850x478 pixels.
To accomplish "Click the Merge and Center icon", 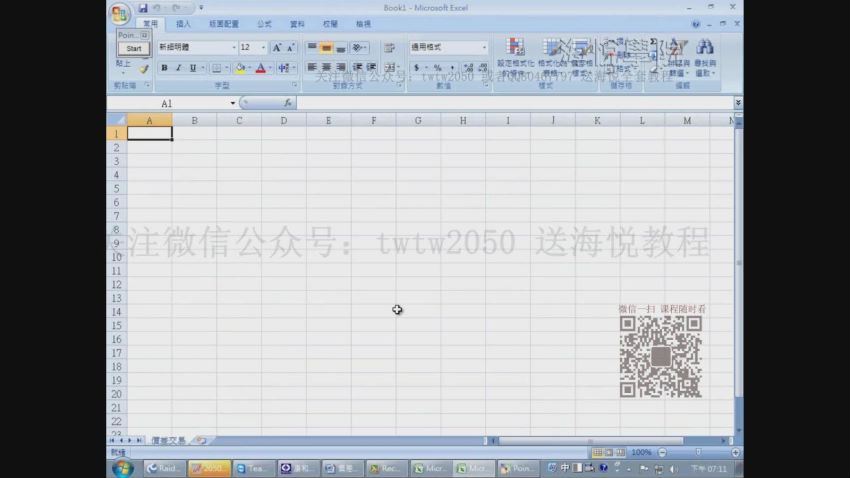I will pyautogui.click(x=389, y=68).
